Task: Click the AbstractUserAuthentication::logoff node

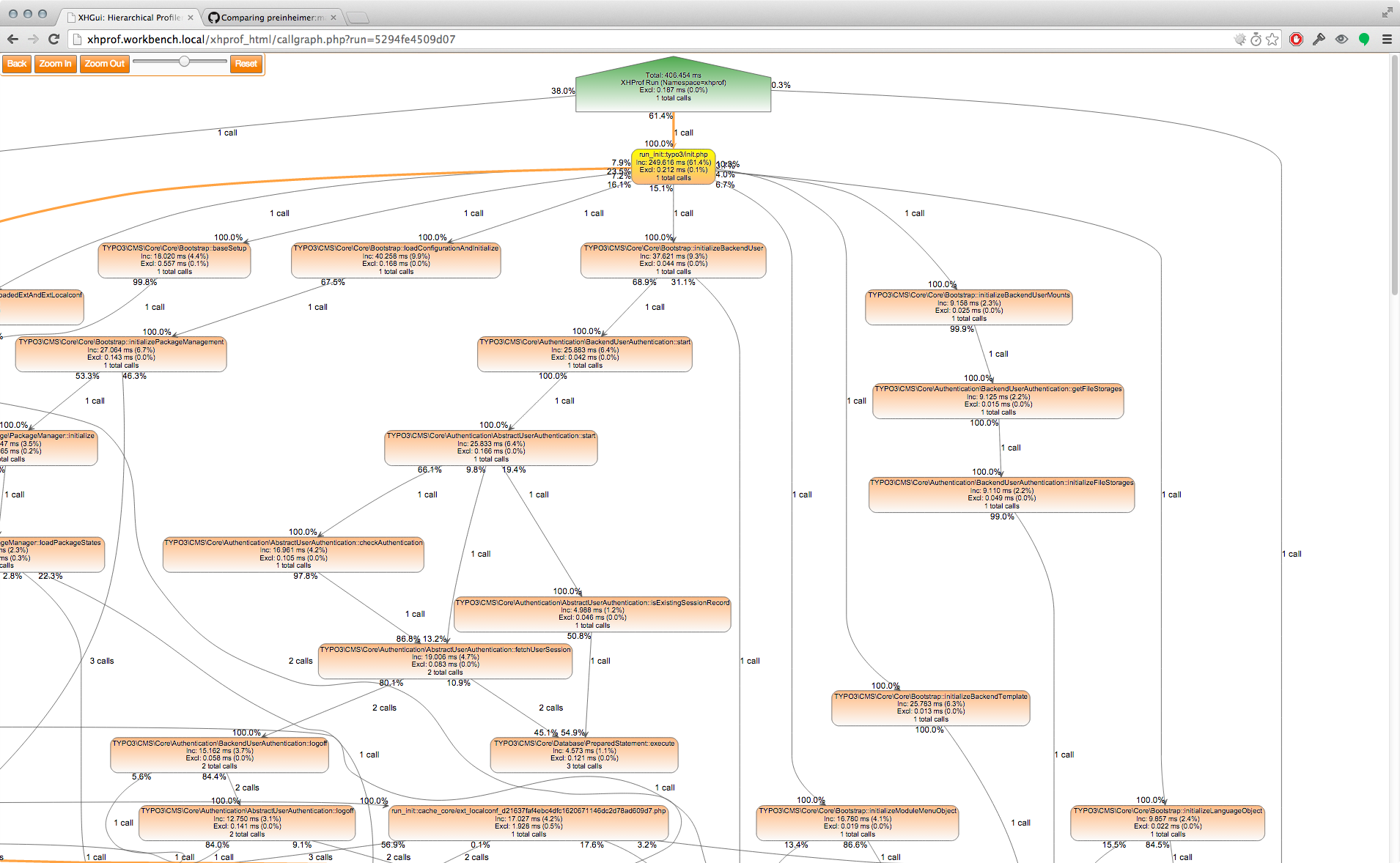Action: click(x=247, y=823)
